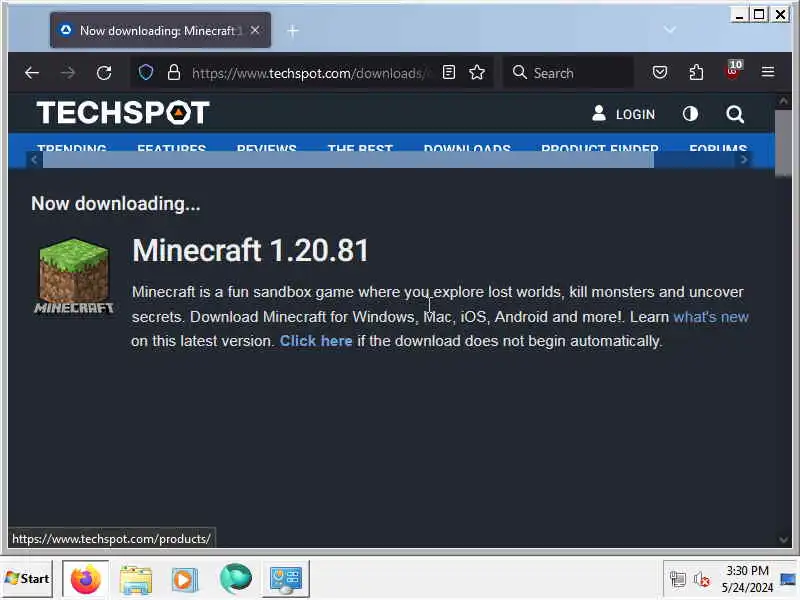
Task: Toggle dark/light theme contrast icon
Action: click(690, 114)
